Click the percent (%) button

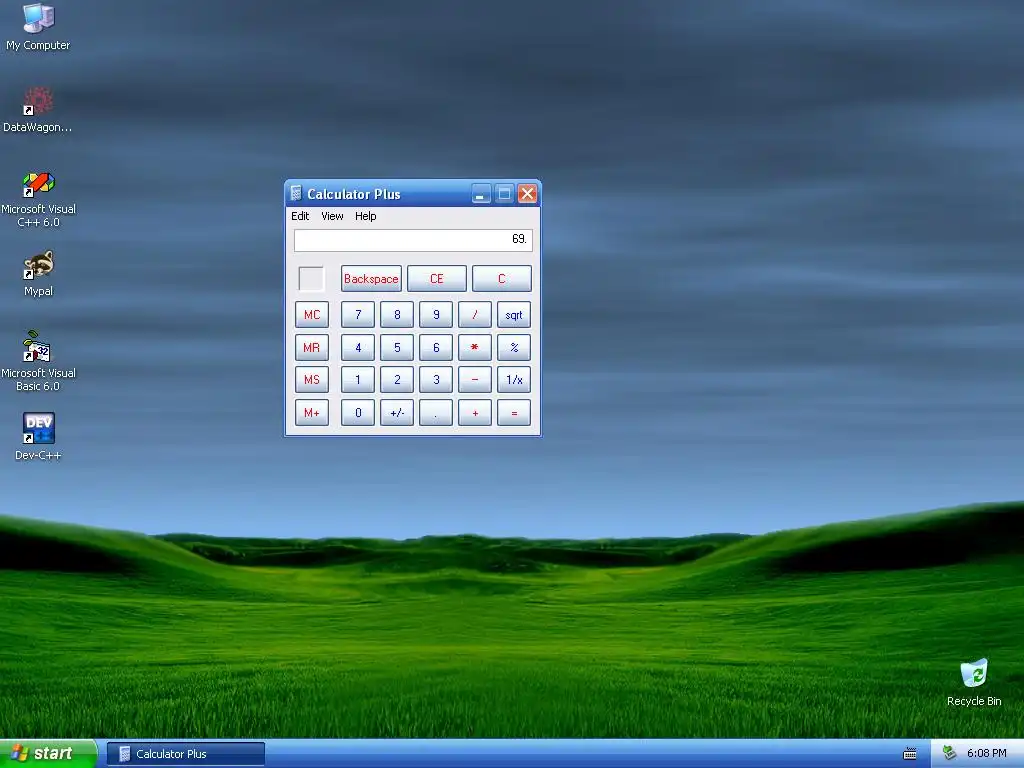[x=514, y=347]
